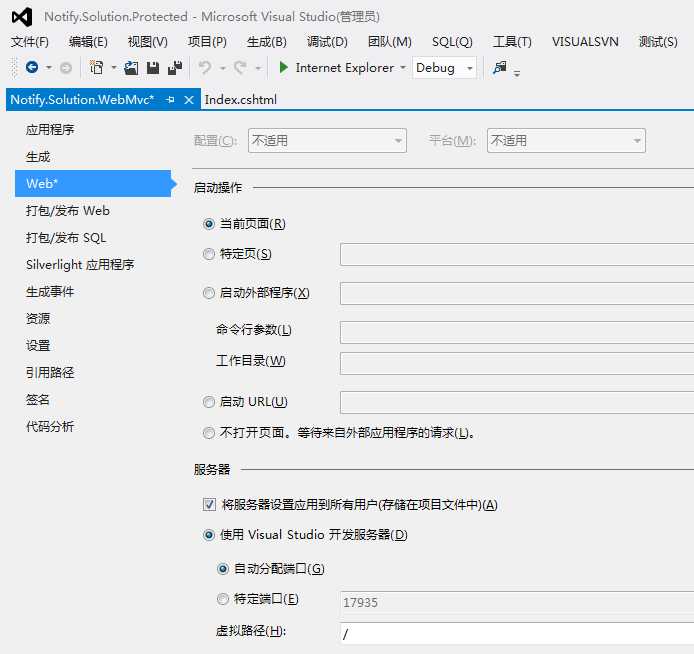
Task: Open 代码分析 properties page
Action: (x=50, y=427)
